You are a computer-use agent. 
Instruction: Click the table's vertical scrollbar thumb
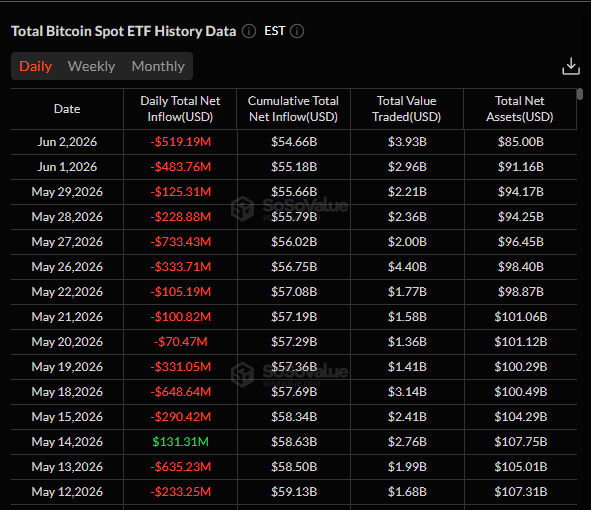coord(580,94)
